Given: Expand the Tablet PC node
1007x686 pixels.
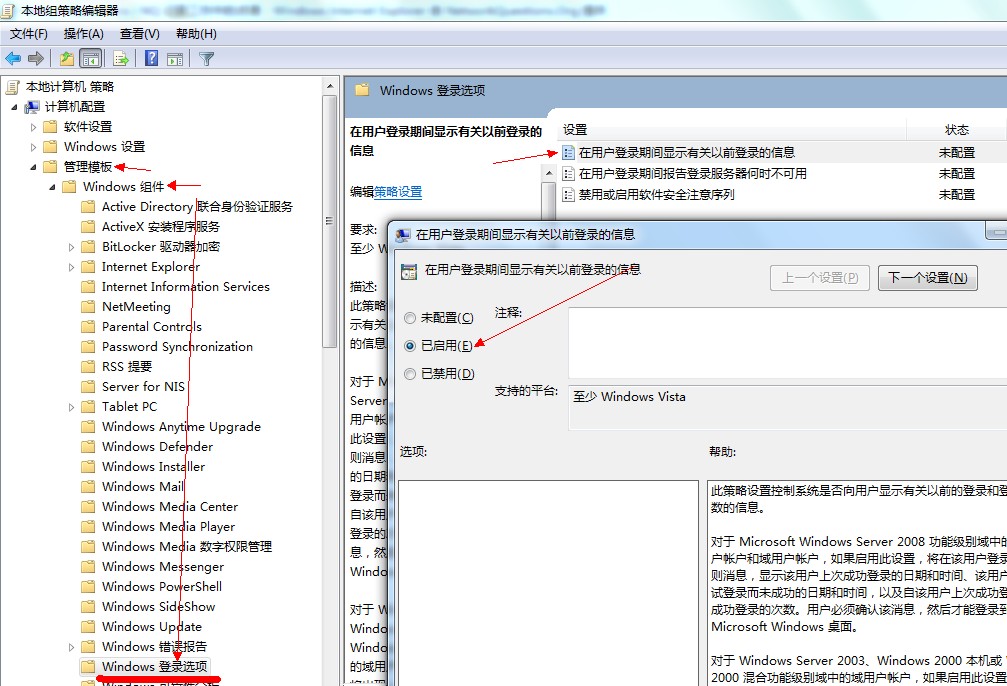Looking at the screenshot, I should [71, 407].
